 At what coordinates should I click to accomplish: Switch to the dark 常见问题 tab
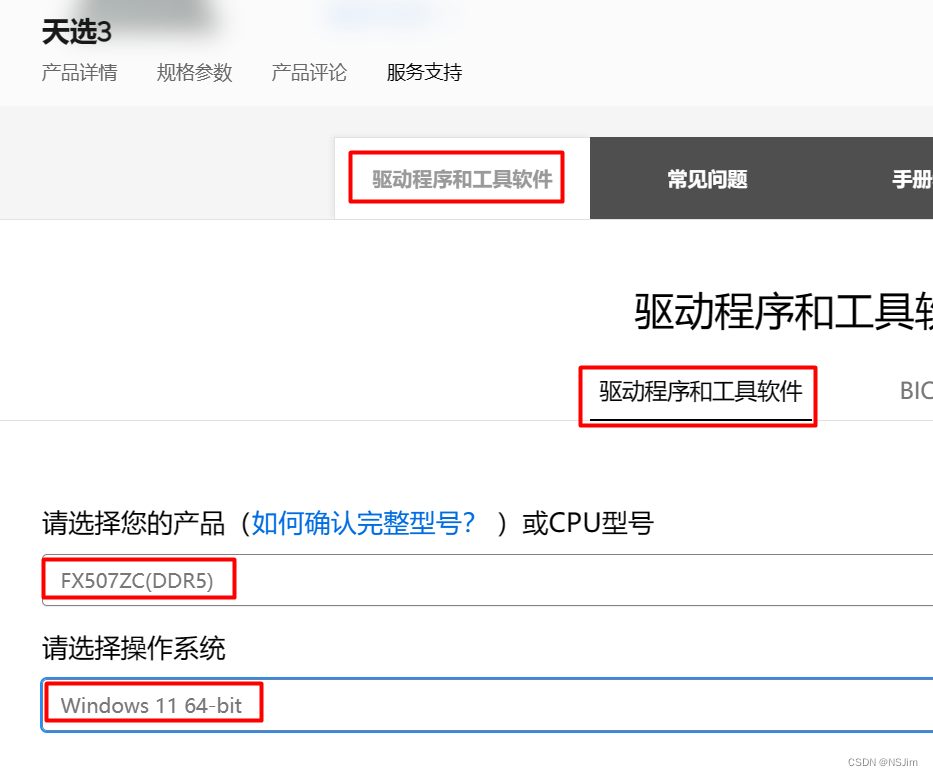click(707, 179)
